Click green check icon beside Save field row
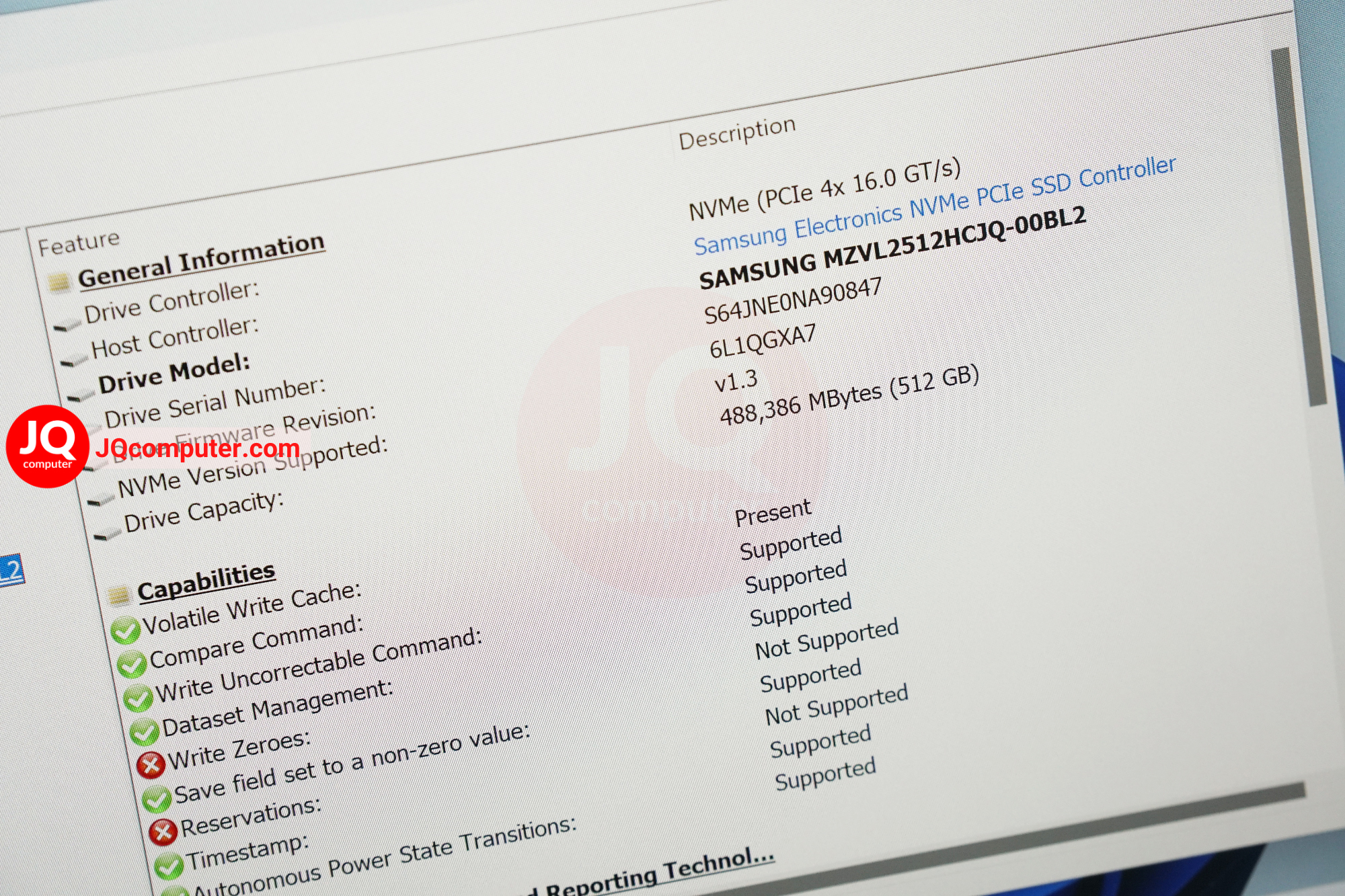 click(x=157, y=798)
